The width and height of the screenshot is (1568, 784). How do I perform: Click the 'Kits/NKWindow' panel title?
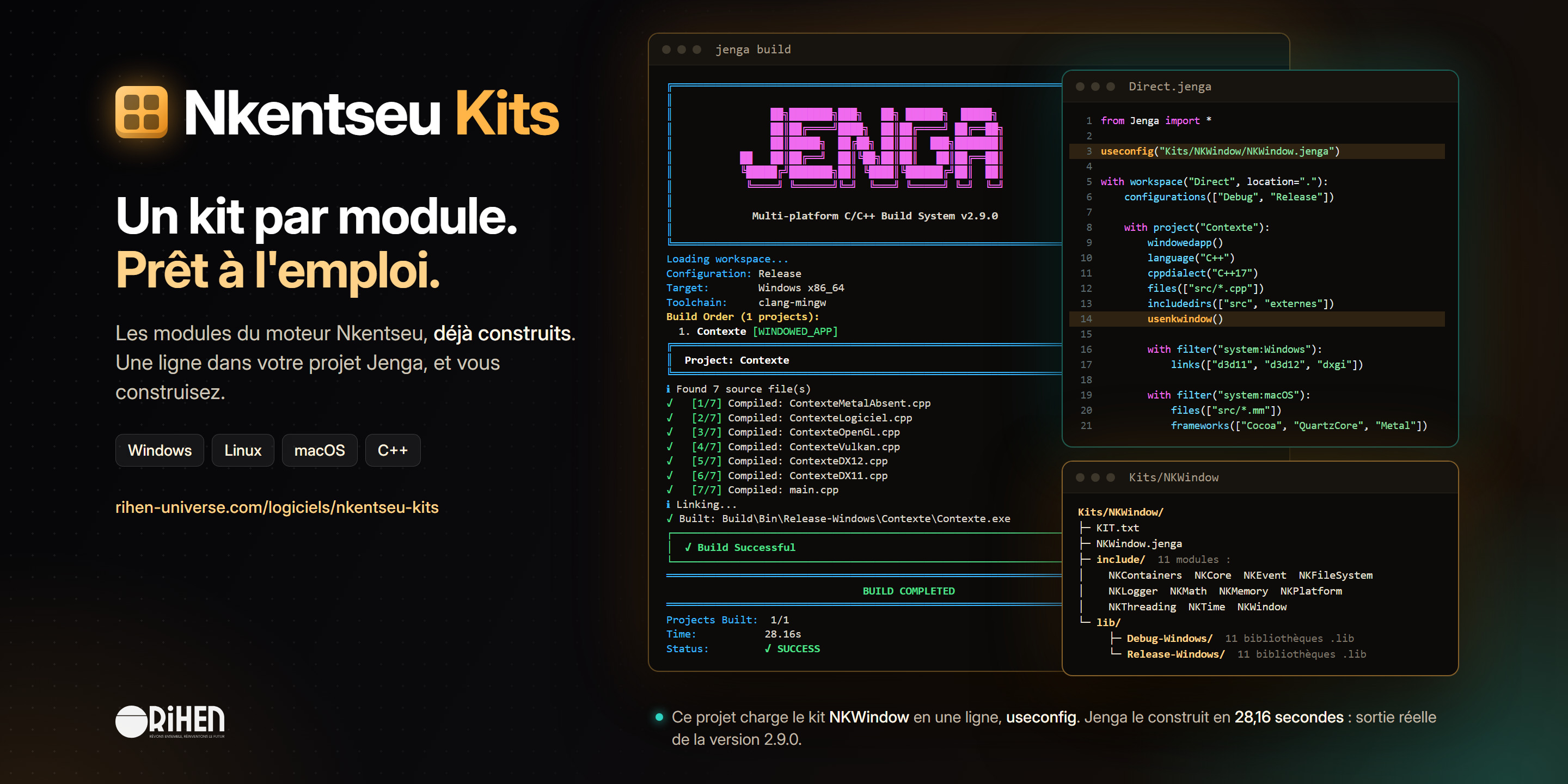click(x=1174, y=477)
